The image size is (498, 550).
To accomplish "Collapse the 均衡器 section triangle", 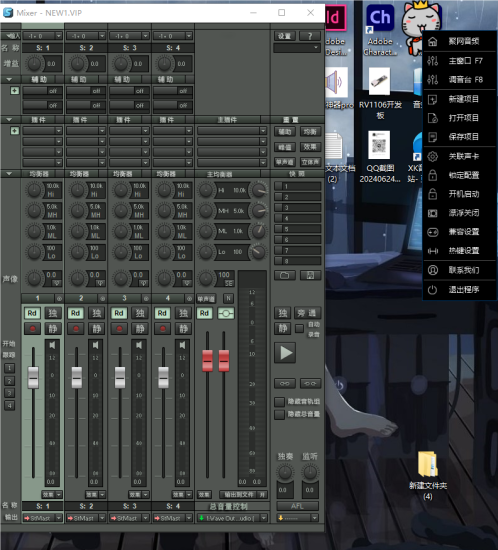I will tap(9, 174).
